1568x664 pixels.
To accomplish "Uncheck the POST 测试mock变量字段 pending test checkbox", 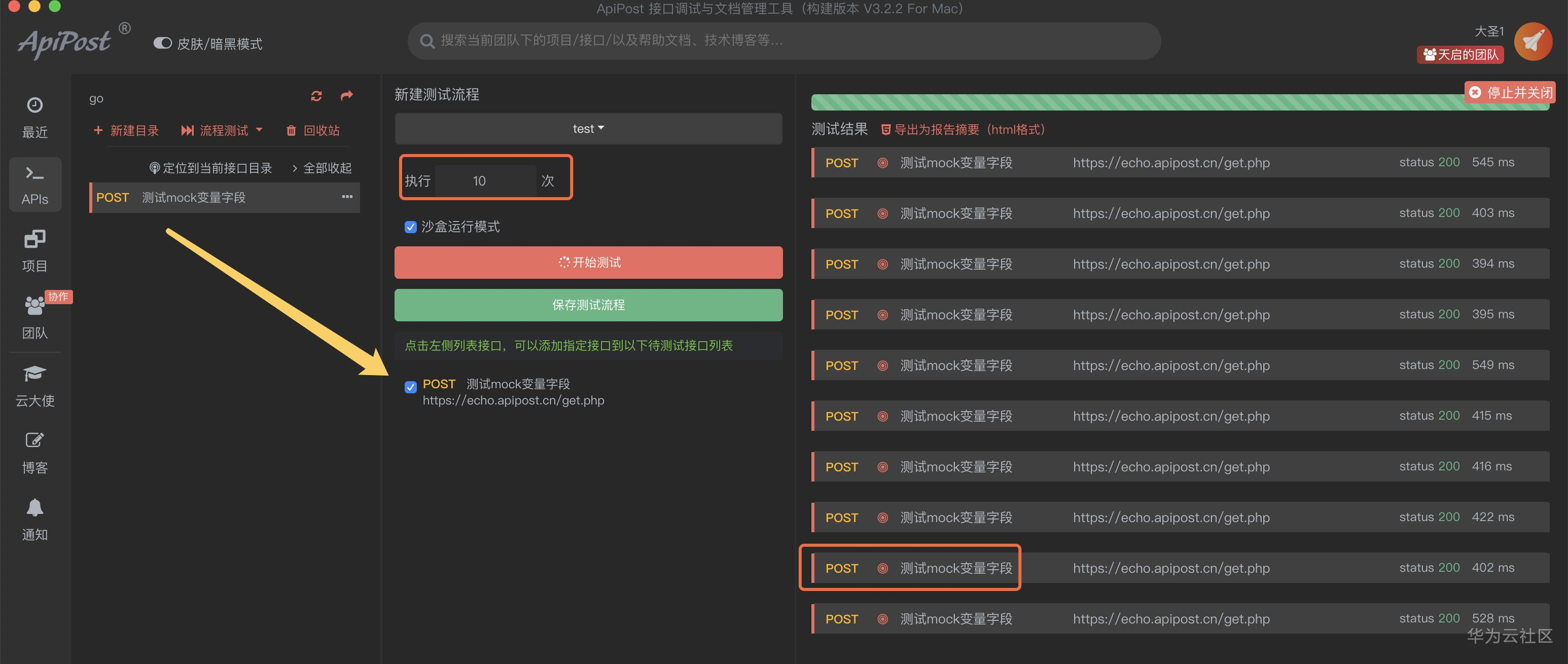I will click(411, 386).
